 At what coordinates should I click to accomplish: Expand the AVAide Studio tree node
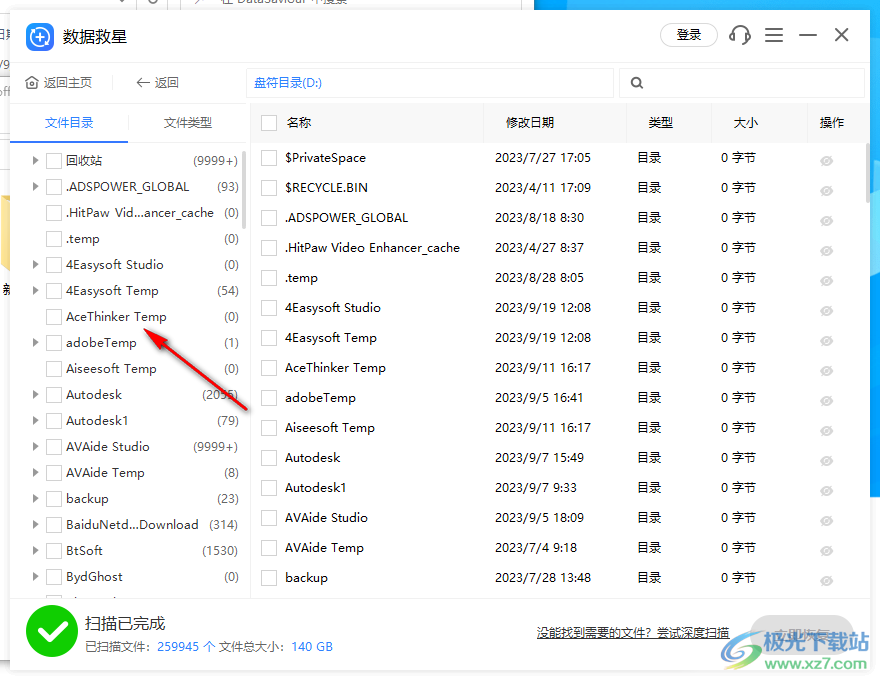(35, 446)
